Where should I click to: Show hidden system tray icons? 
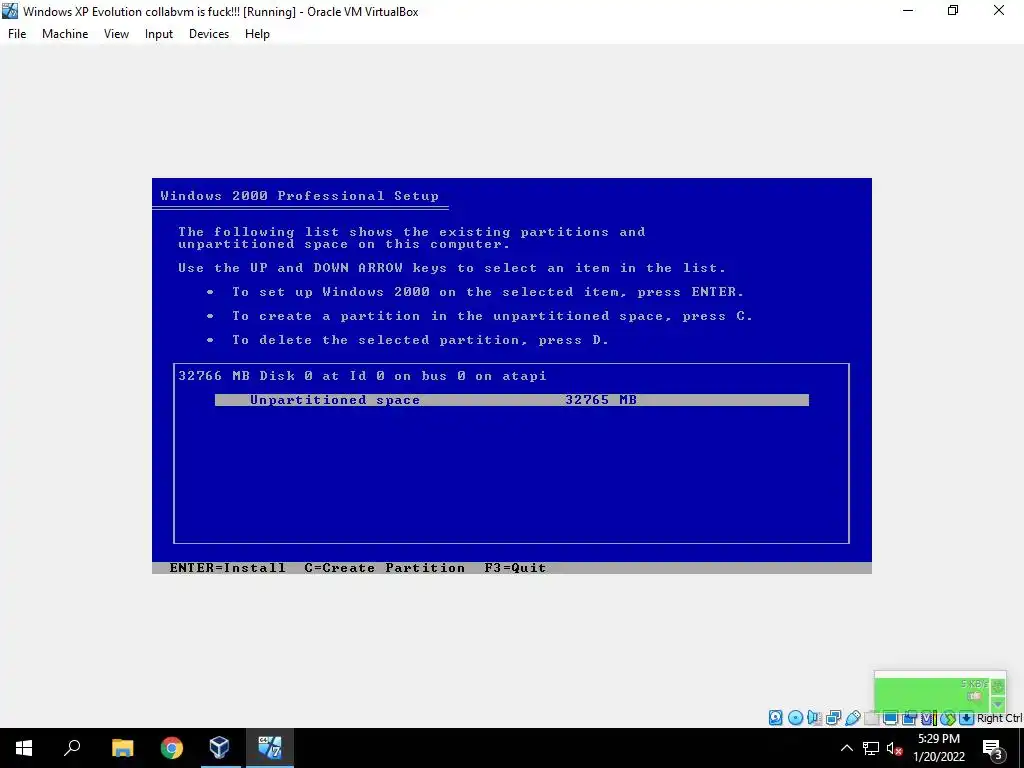pos(846,748)
